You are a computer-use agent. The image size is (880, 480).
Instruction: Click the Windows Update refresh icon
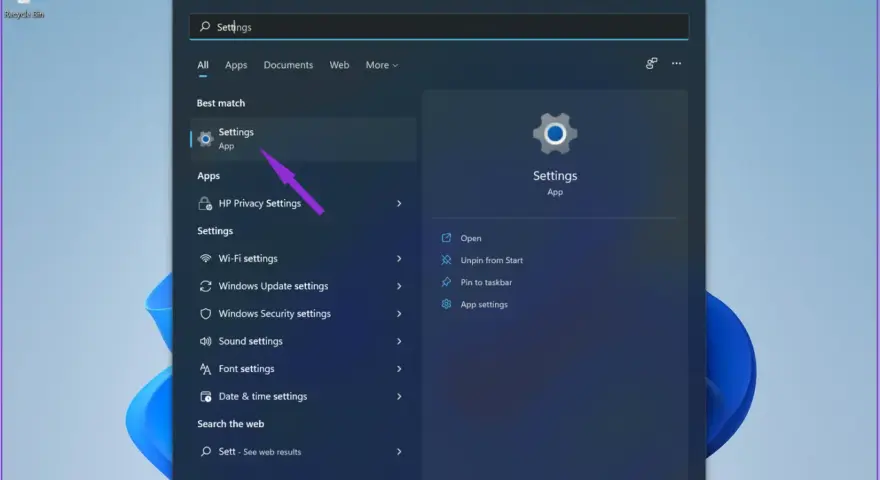coord(205,286)
